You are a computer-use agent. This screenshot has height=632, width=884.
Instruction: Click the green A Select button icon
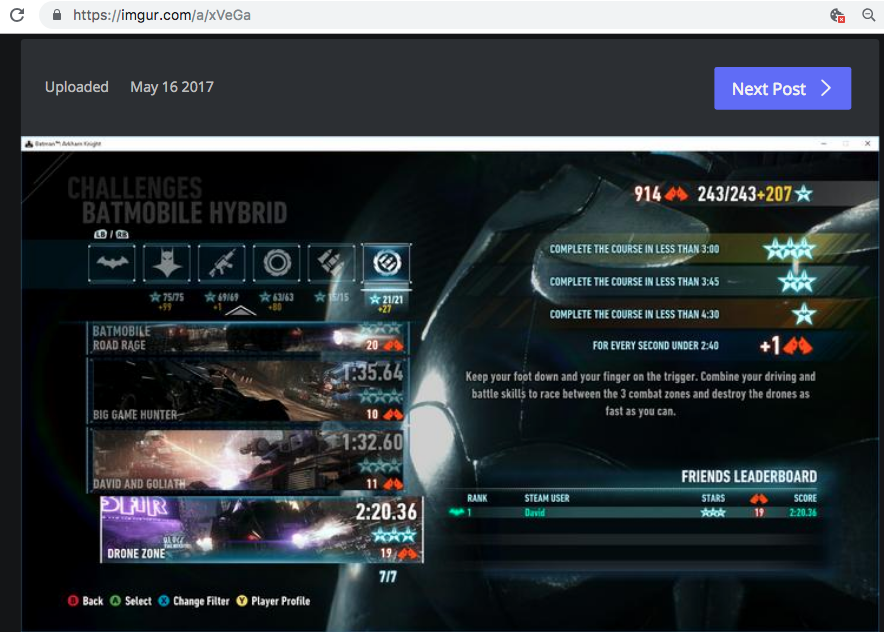pos(116,601)
